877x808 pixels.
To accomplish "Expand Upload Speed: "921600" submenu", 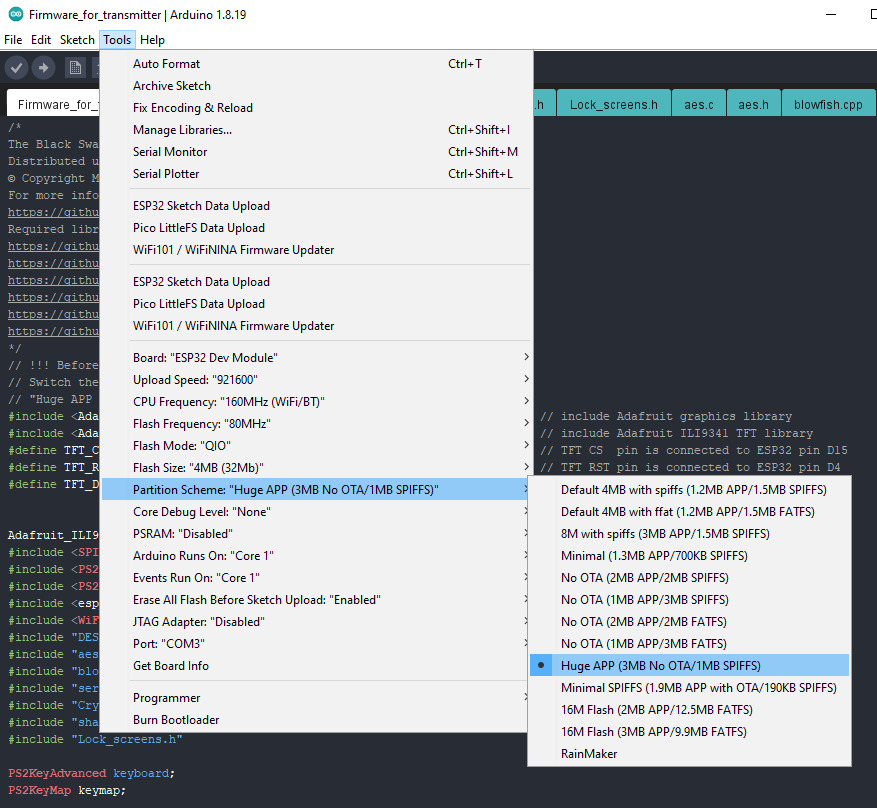I will tap(316, 380).
